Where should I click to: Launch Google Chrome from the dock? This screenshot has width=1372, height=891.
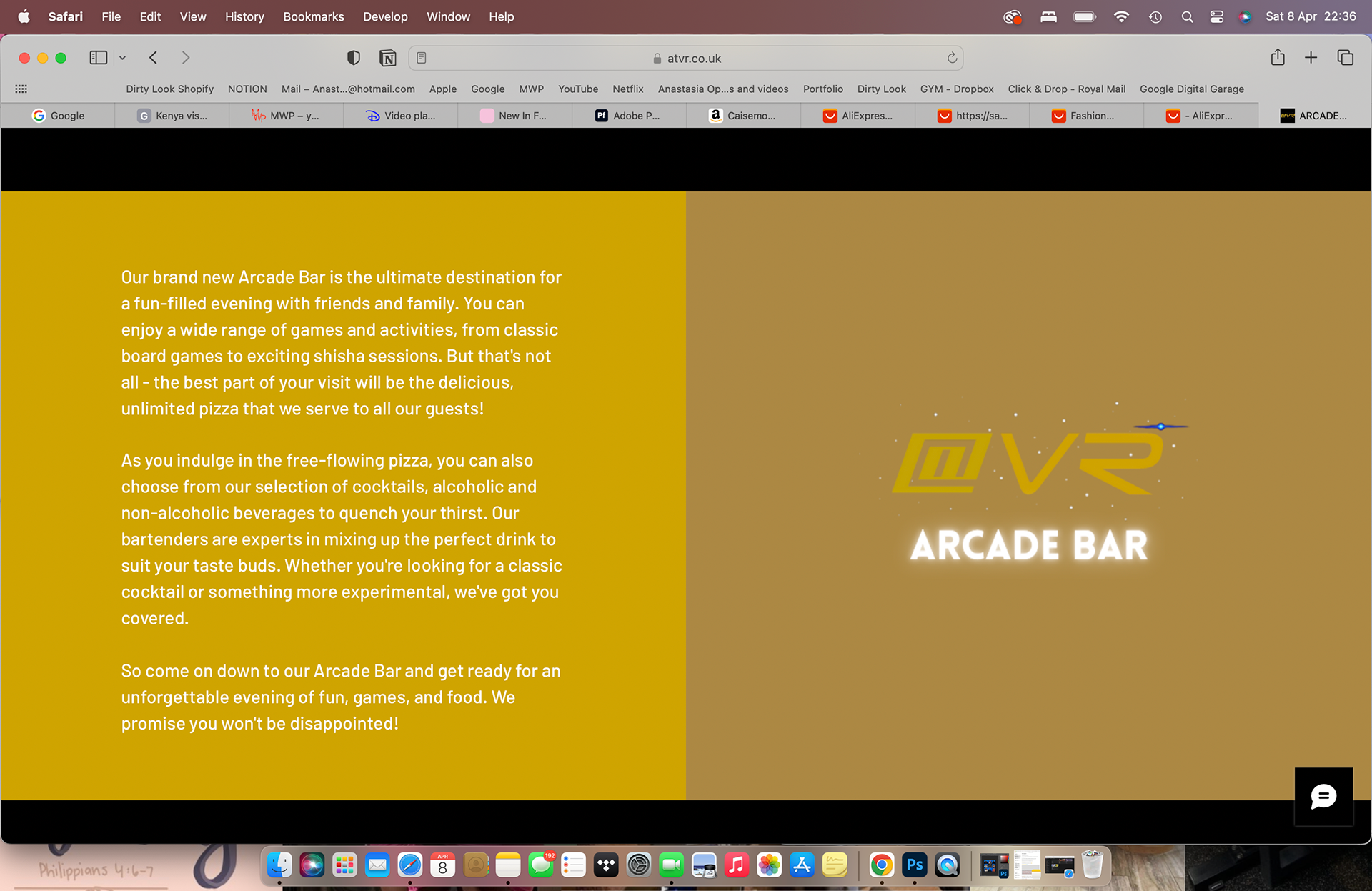pos(882,865)
